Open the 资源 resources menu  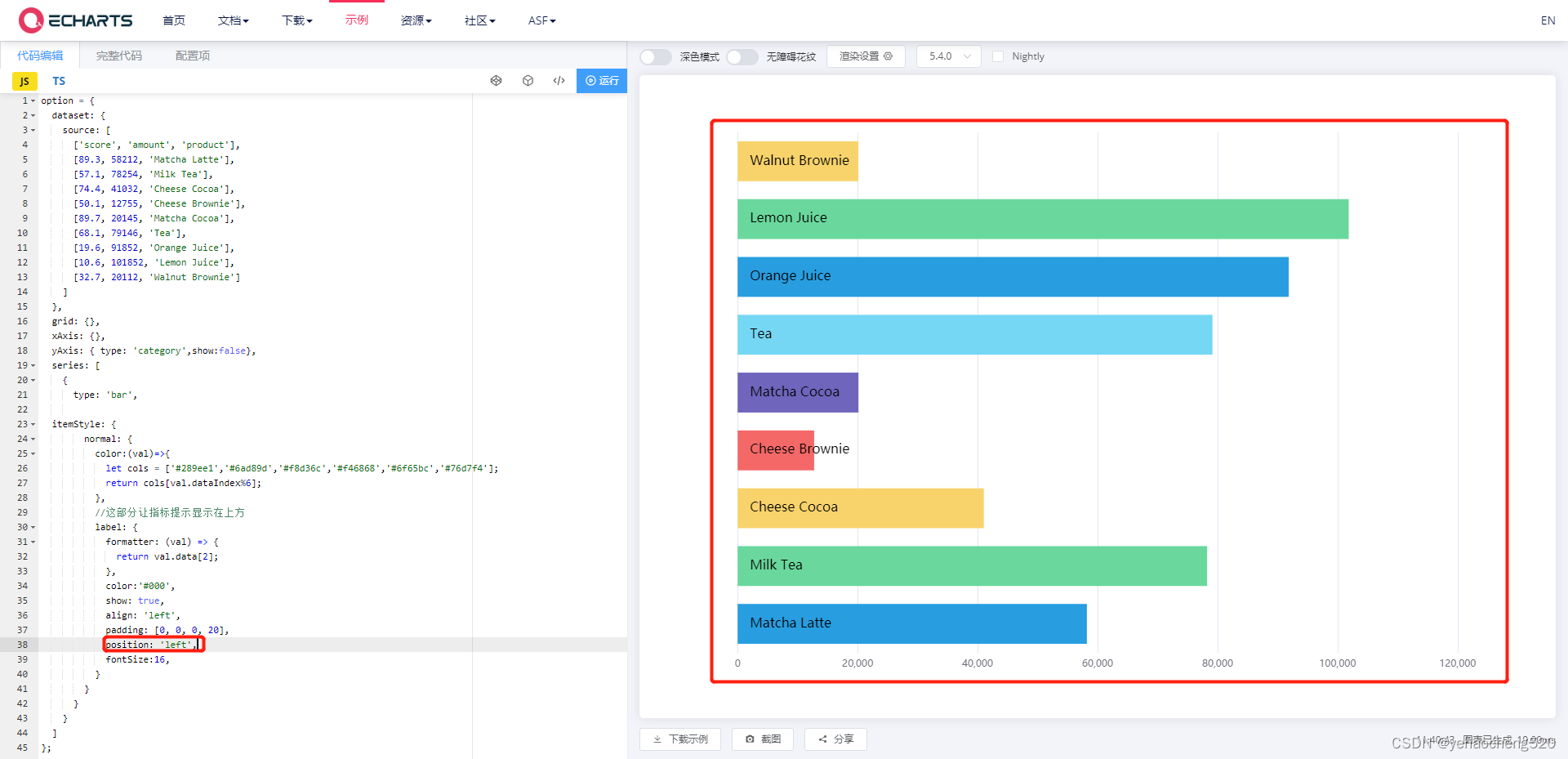point(416,20)
